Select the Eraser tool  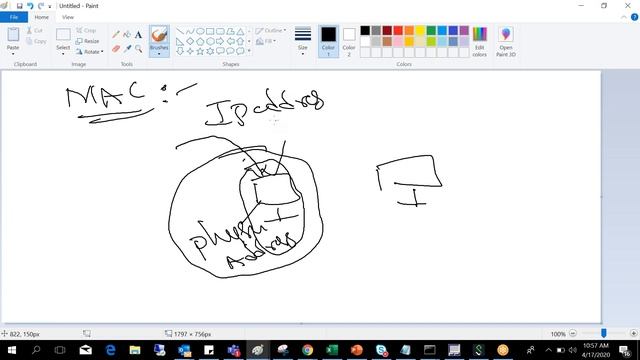(116, 49)
